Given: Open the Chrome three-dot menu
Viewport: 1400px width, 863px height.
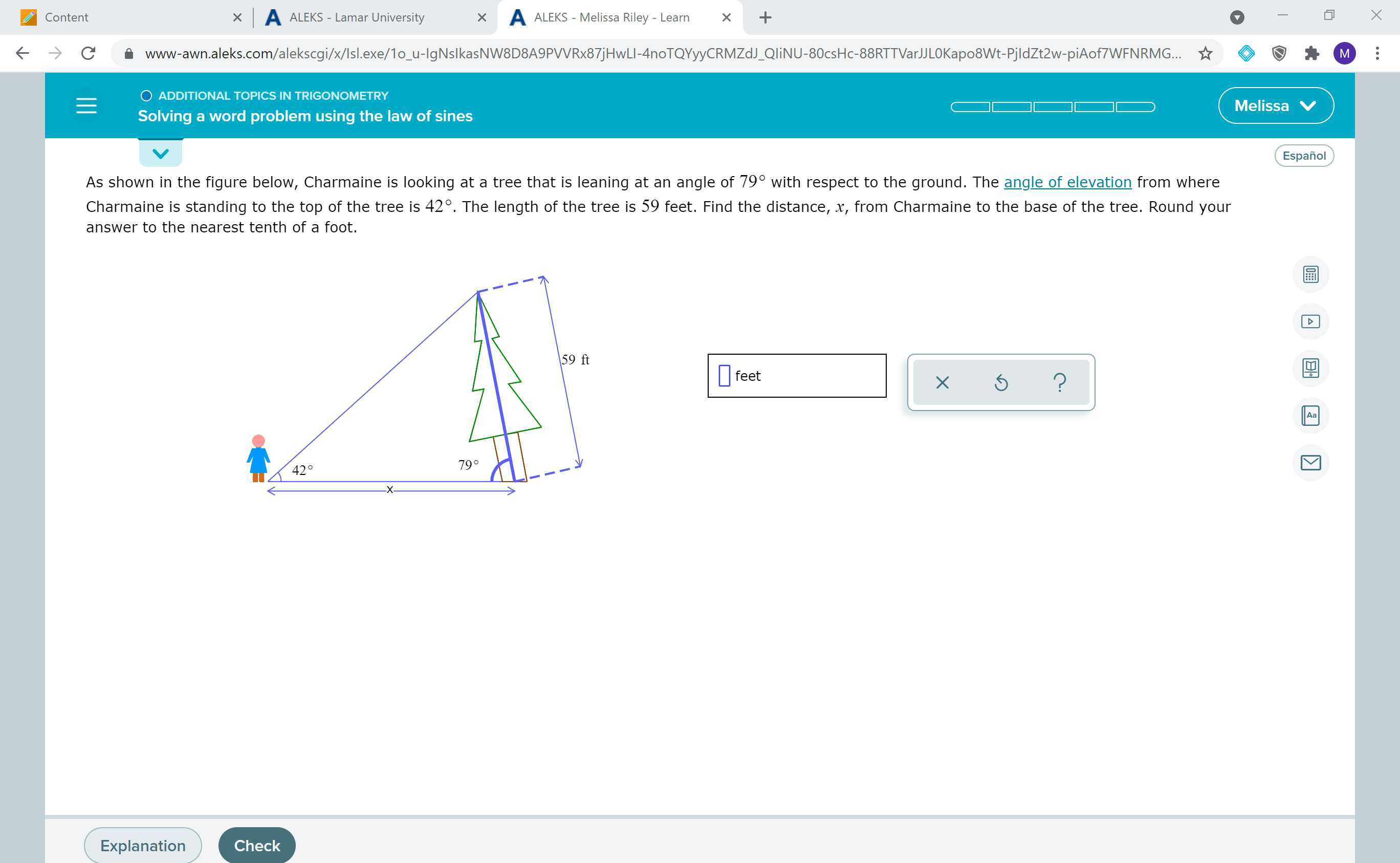Looking at the screenshot, I should (1377, 54).
